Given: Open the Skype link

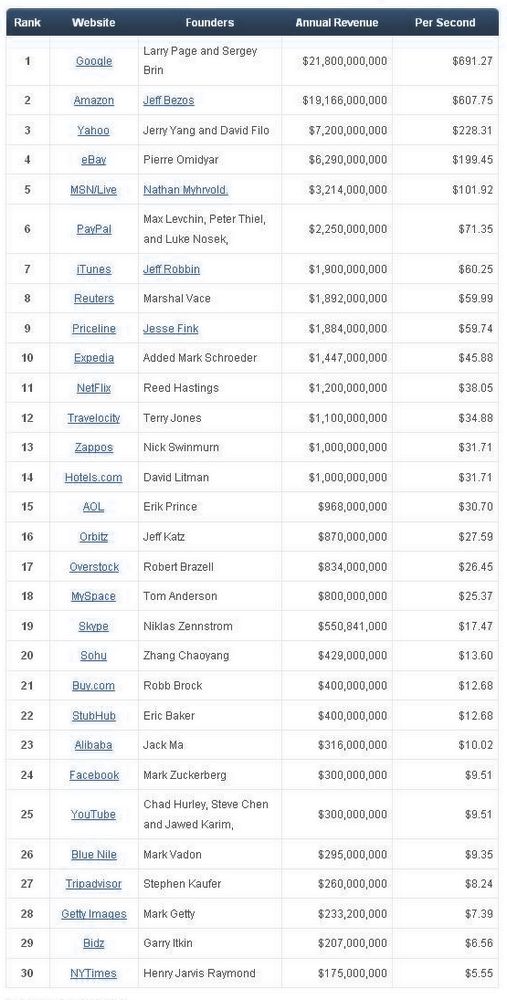Looking at the screenshot, I should pos(94,626).
